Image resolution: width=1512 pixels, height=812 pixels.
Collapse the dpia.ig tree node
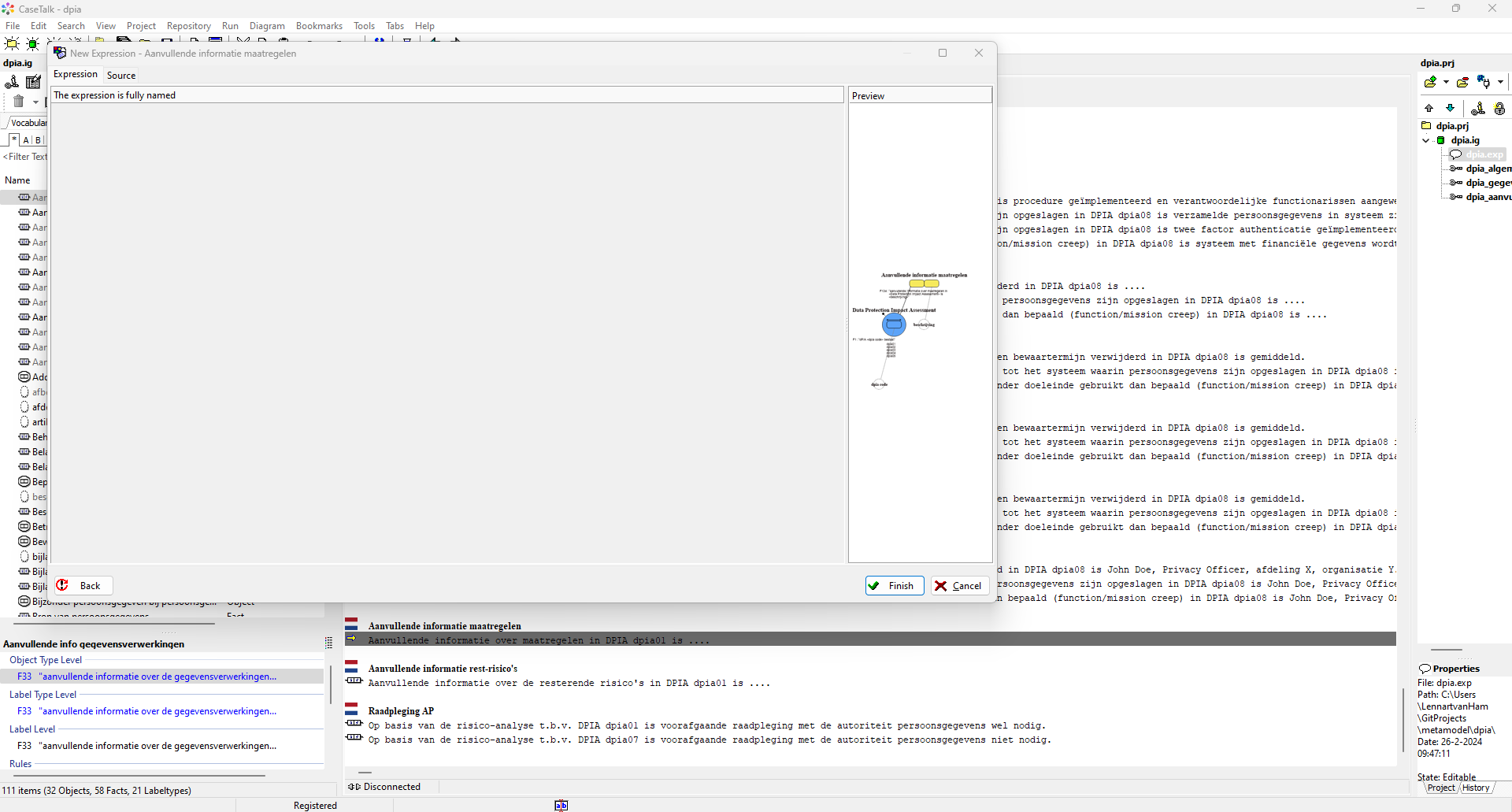coord(1425,140)
